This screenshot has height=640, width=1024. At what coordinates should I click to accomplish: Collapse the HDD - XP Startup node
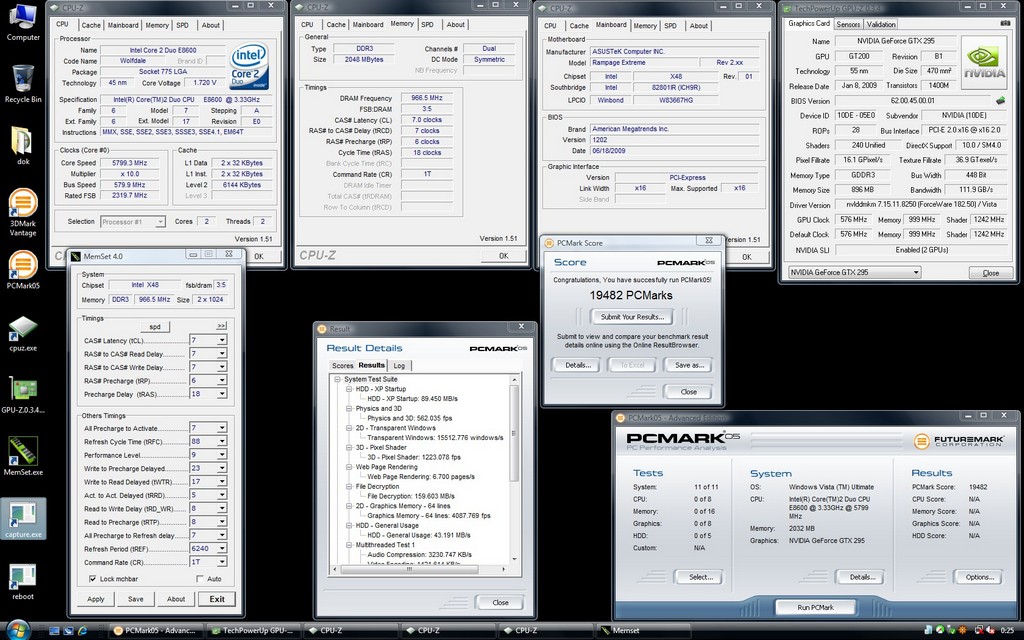[349, 389]
